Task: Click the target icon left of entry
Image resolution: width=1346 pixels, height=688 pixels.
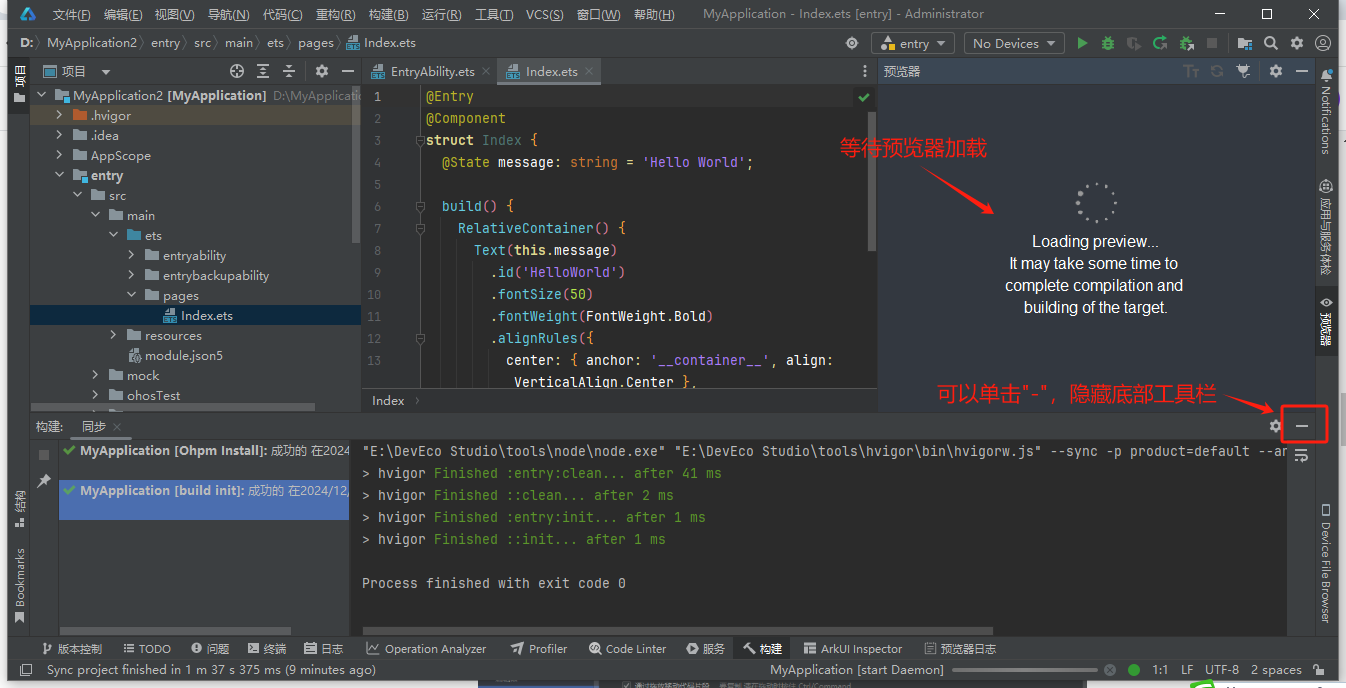Action: click(852, 43)
